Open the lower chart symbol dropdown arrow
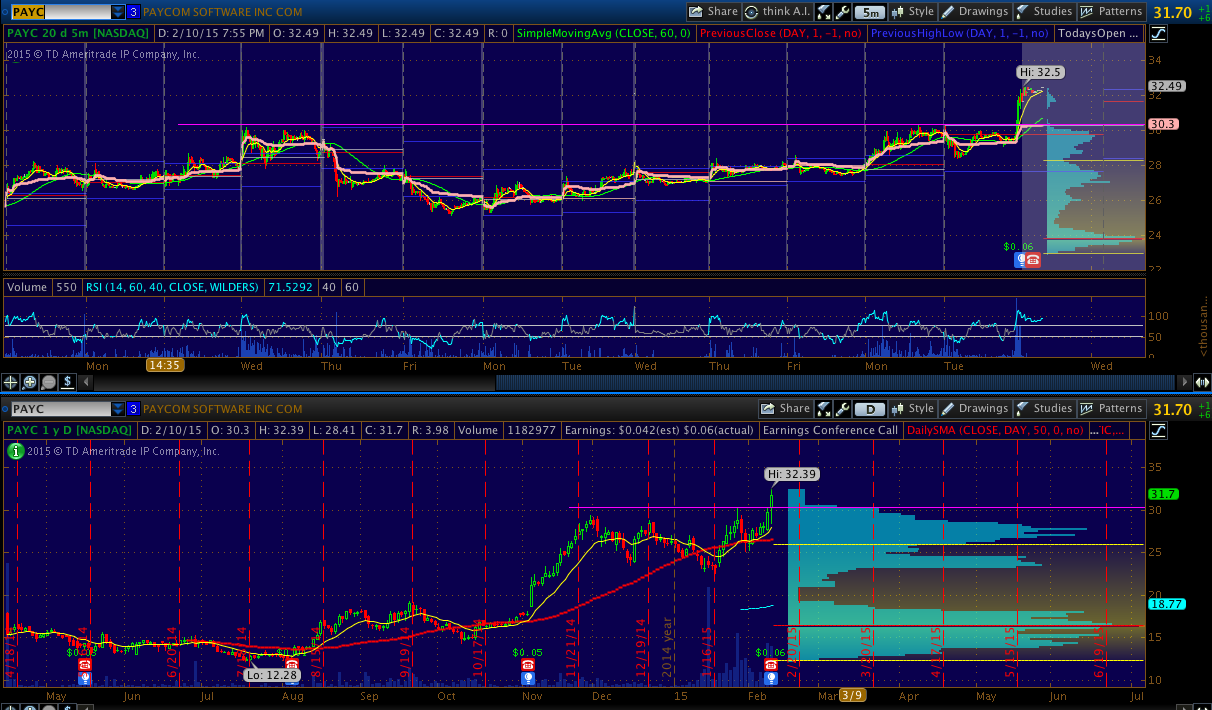 (118, 409)
